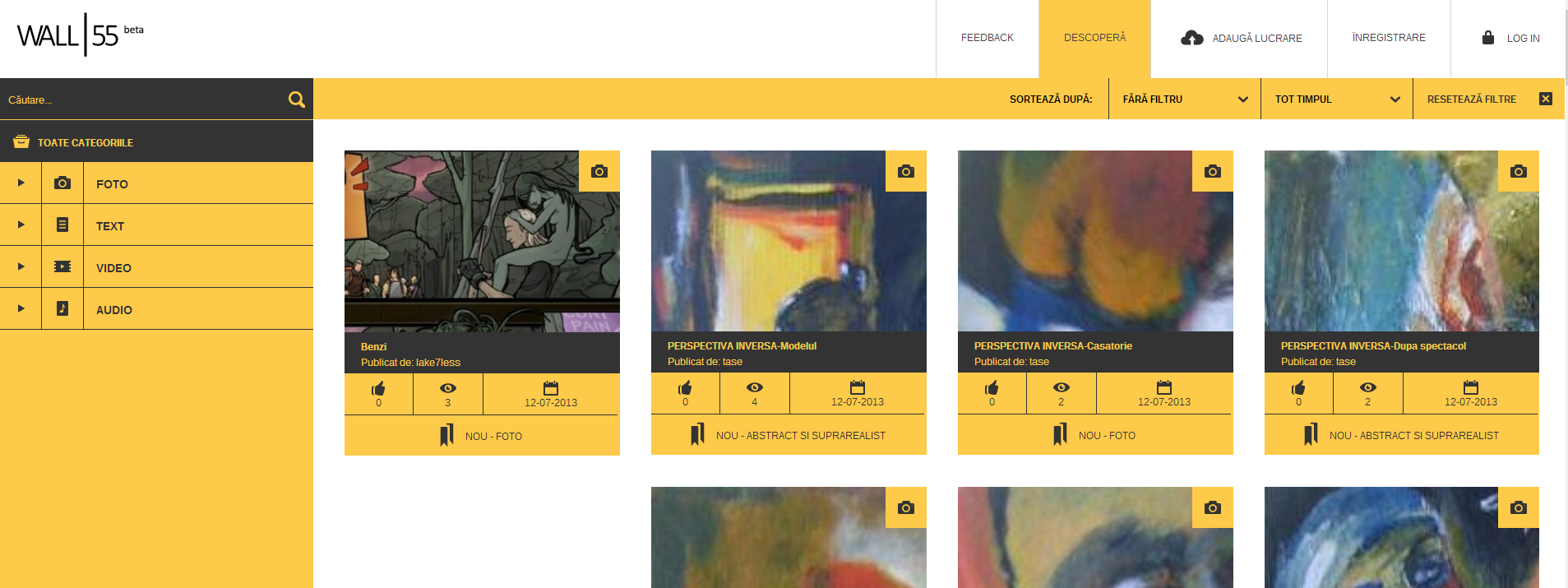The width and height of the screenshot is (1568, 588).
Task: Click bookmark icon on PERSPECTIVA INVERSA-Casatorie card
Action: point(1061,434)
